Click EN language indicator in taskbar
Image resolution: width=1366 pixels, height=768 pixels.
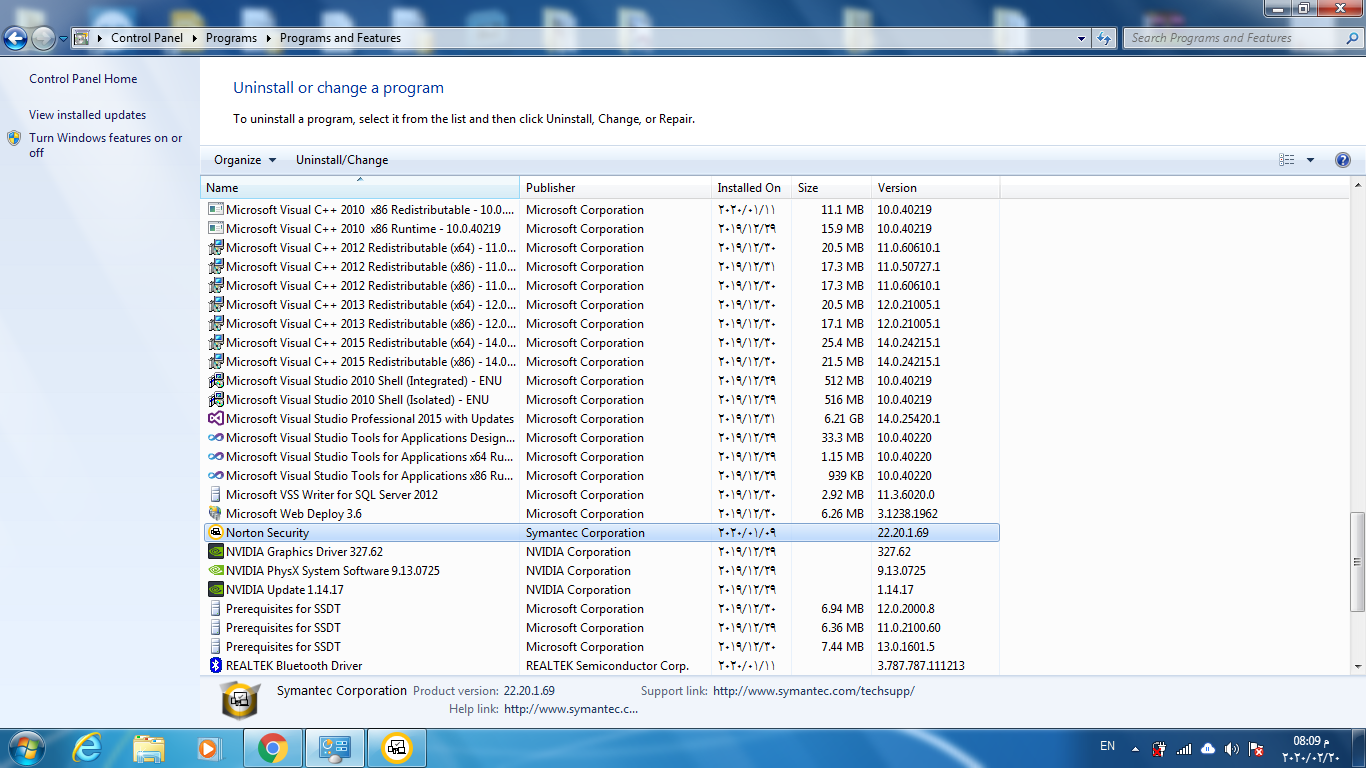(1107, 746)
